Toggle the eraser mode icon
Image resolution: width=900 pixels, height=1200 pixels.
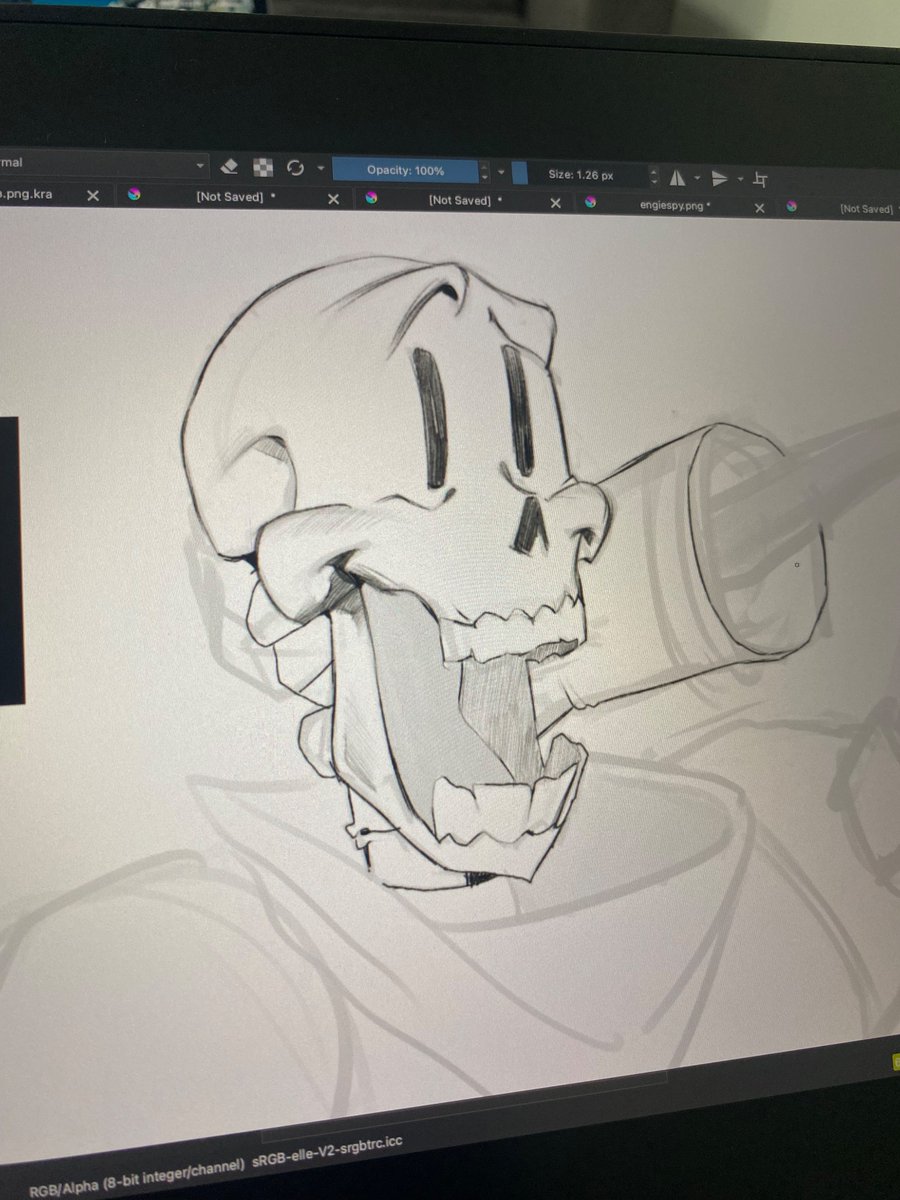click(229, 166)
